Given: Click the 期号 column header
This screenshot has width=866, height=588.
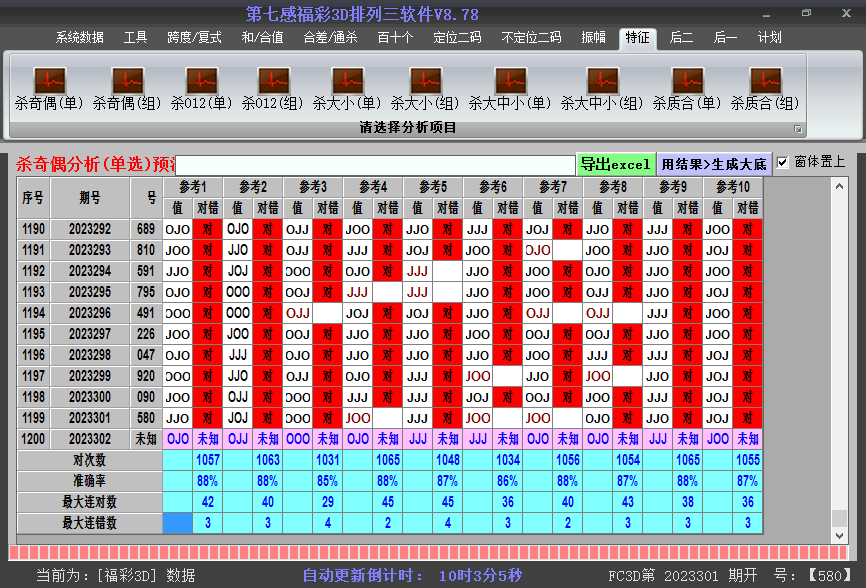Looking at the screenshot, I should pyautogui.click(x=90, y=198).
